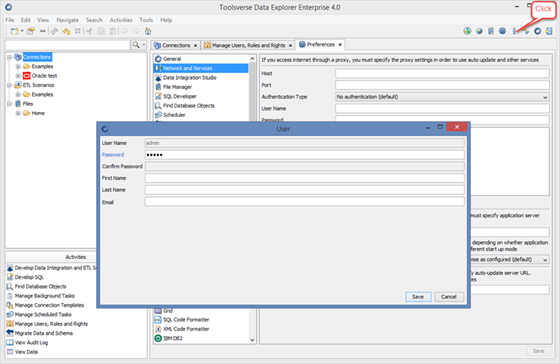The image size is (560, 364).
Task: Click Save in the User dialog
Action: click(x=418, y=297)
